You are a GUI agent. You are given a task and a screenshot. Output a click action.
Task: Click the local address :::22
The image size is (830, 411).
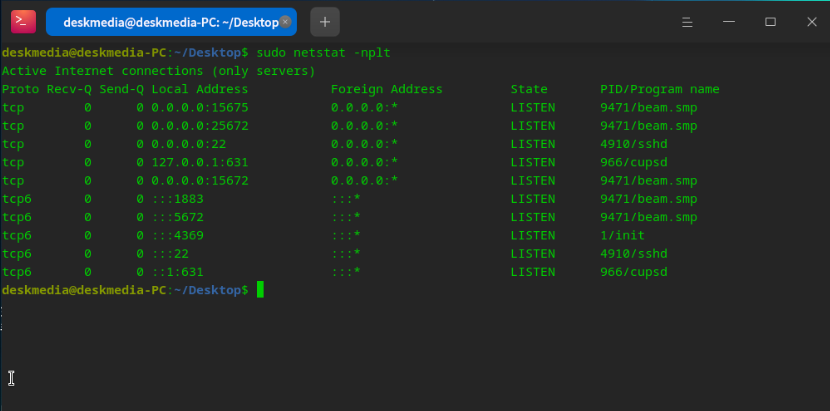[x=170, y=254]
